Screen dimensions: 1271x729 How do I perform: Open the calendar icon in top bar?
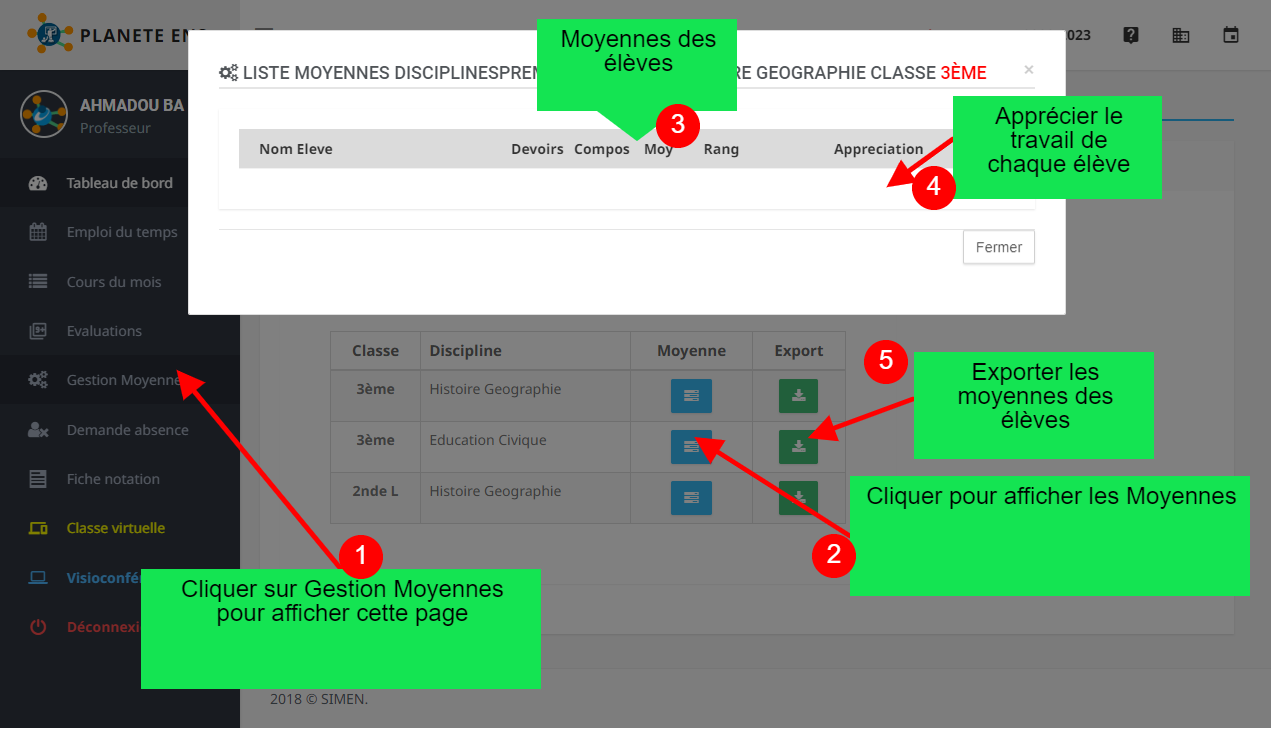pos(1231,35)
